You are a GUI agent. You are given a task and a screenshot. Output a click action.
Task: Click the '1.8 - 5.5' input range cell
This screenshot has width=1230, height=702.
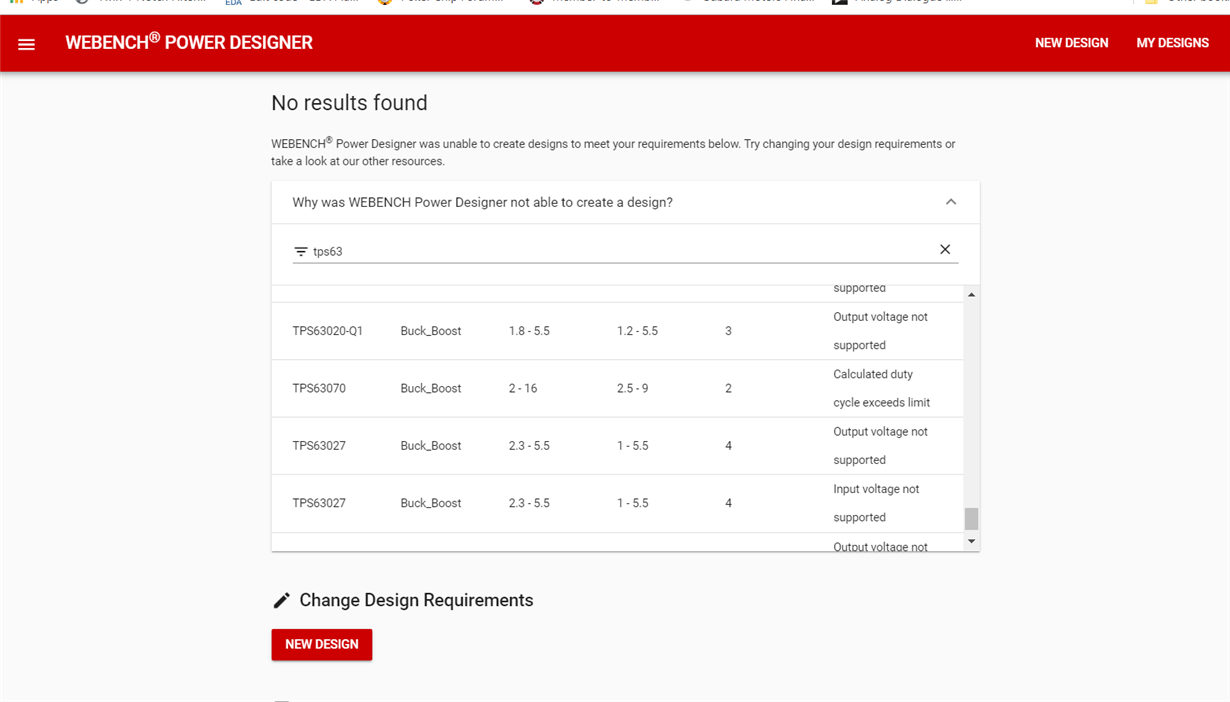pos(529,331)
